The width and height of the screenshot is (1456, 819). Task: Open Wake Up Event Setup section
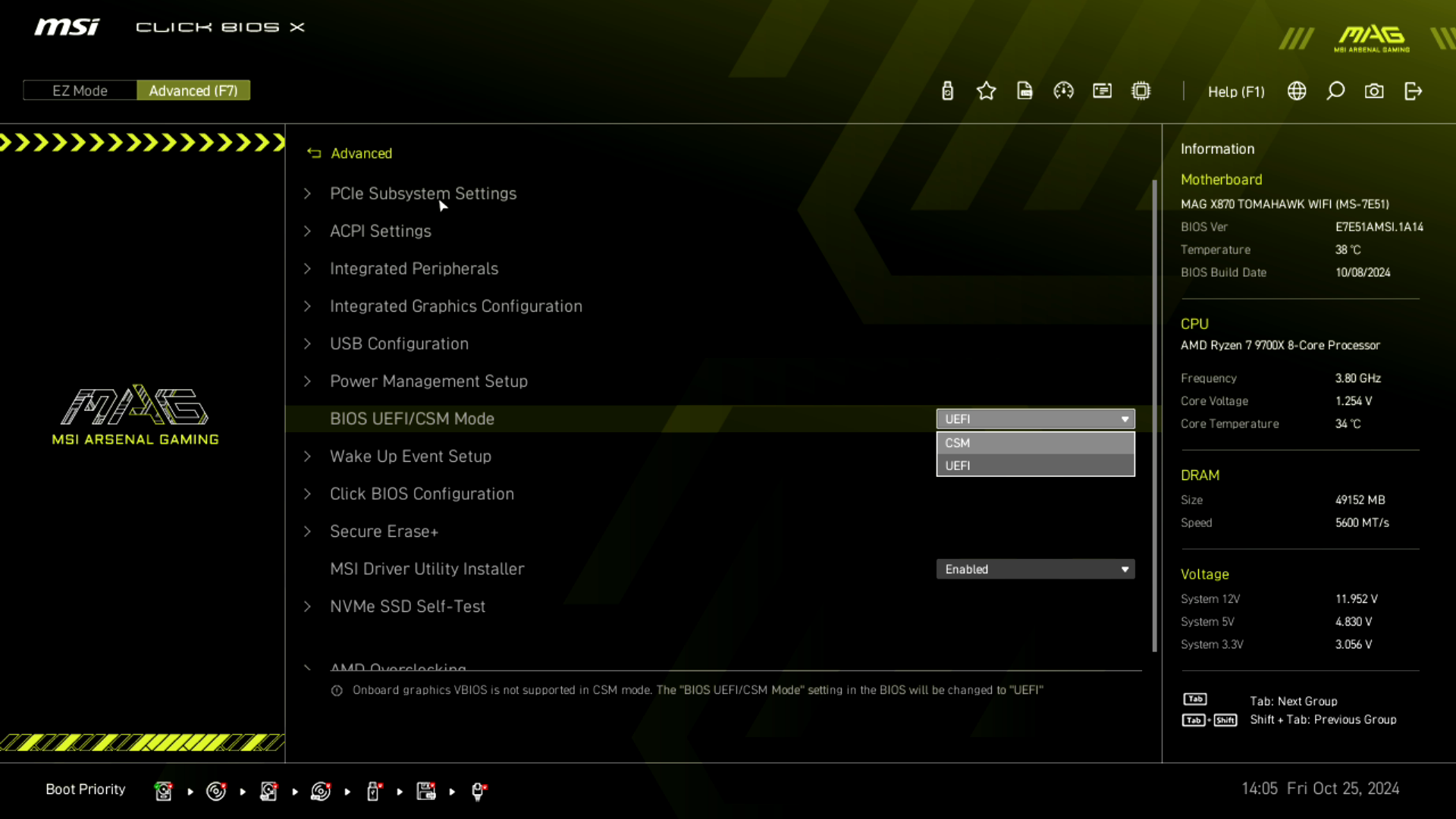click(x=410, y=456)
